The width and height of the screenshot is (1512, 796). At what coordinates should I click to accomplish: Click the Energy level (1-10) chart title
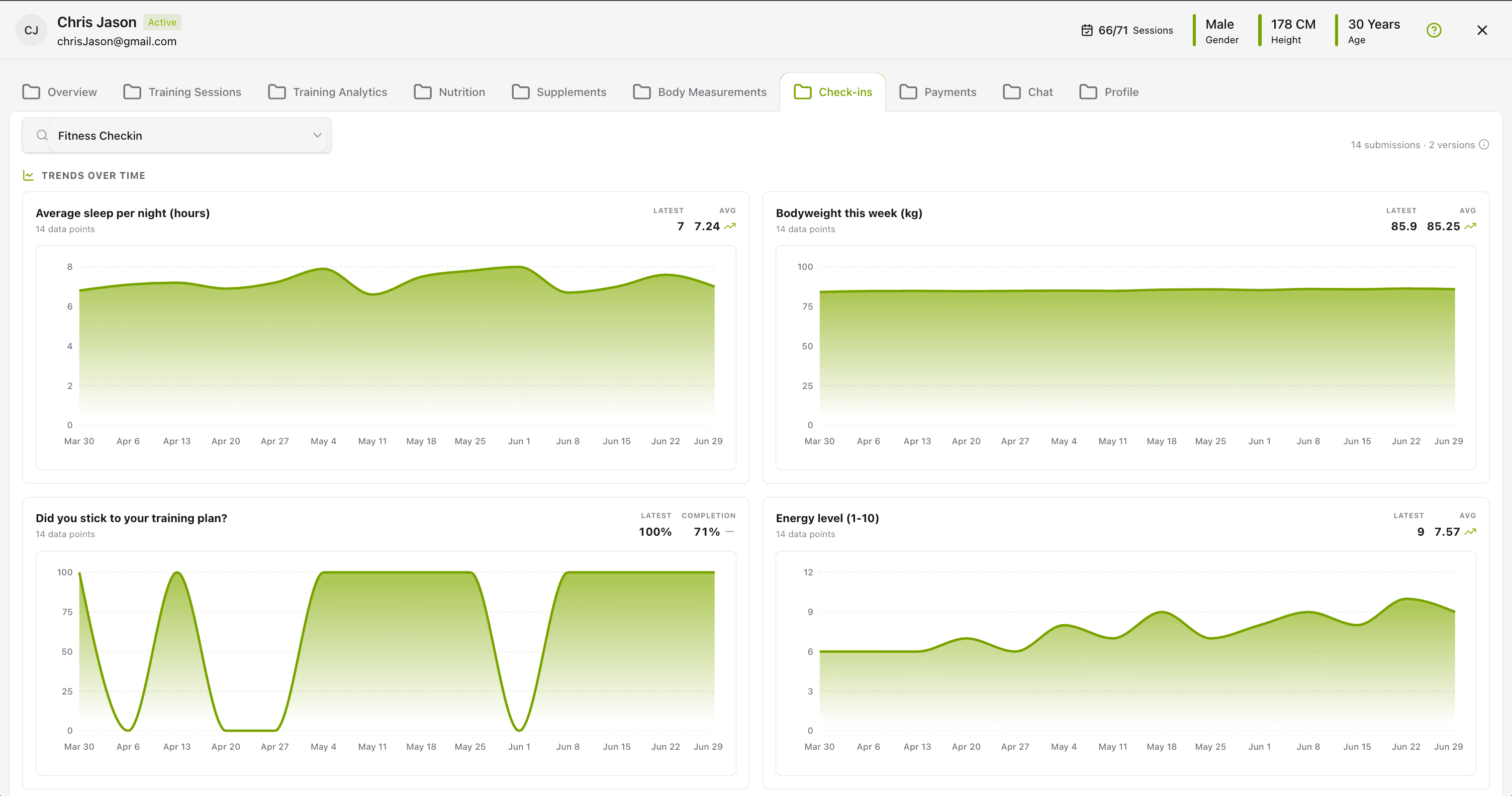click(827, 518)
